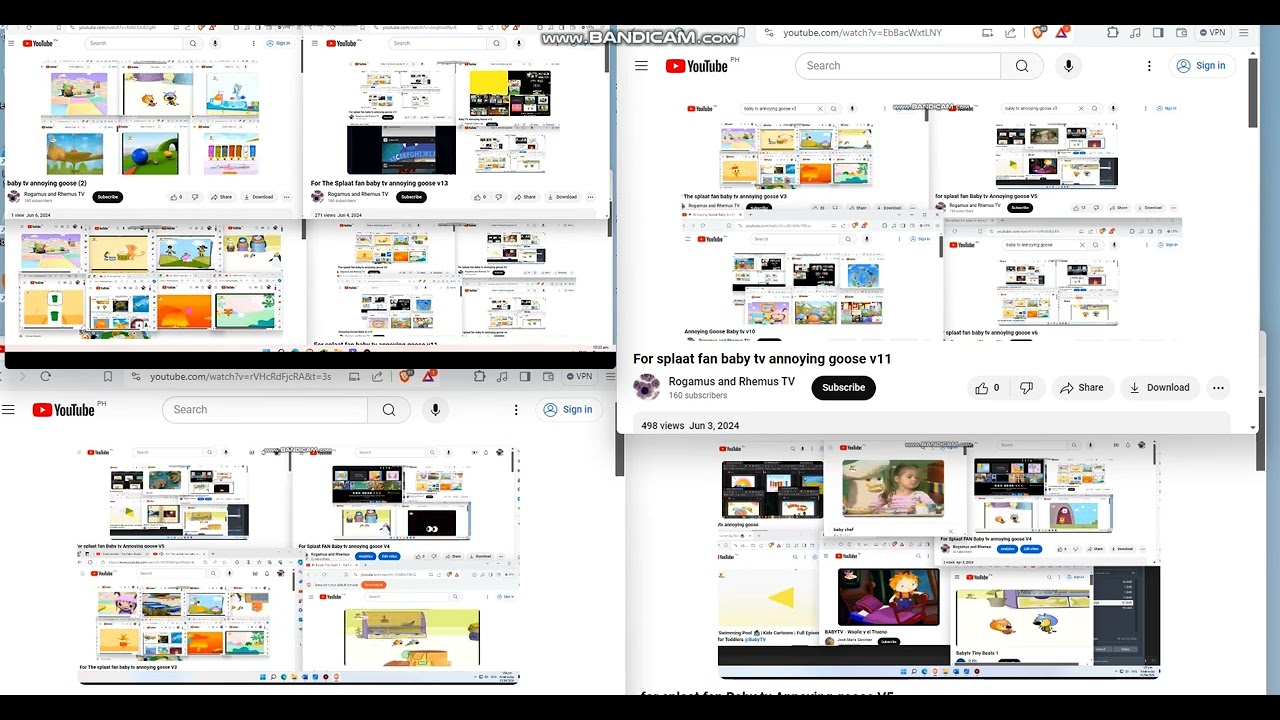View site settings icon in EbBacWxtLNY address bar
This screenshot has height=720, width=1280.
pos(768,33)
